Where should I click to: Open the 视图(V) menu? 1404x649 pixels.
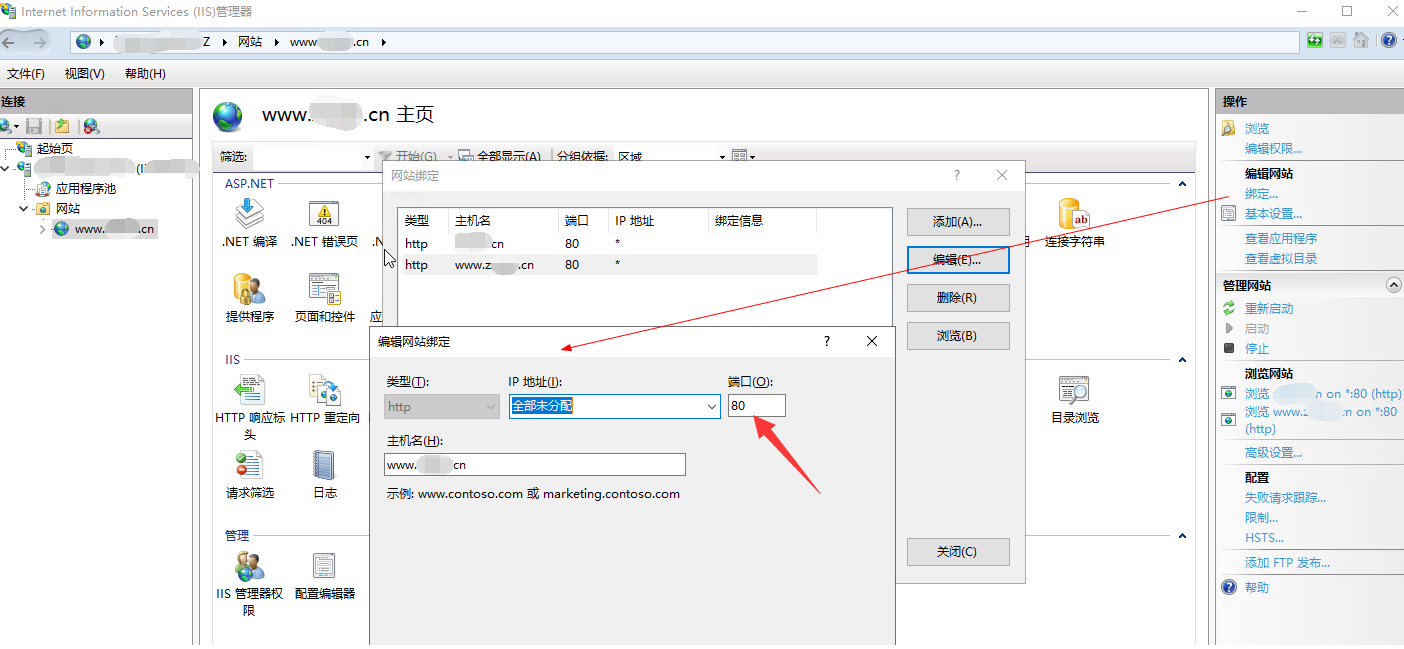tap(84, 74)
